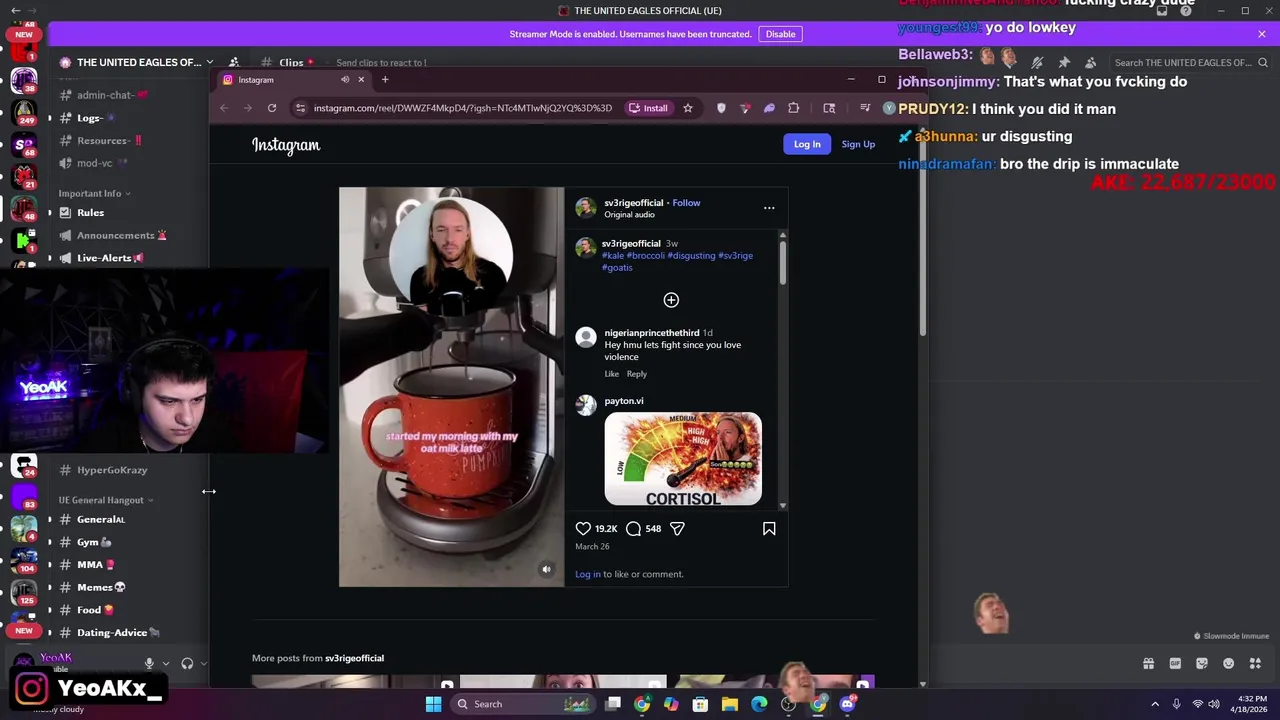Go back in the browser window
This screenshot has width=1280, height=720.
point(224,108)
